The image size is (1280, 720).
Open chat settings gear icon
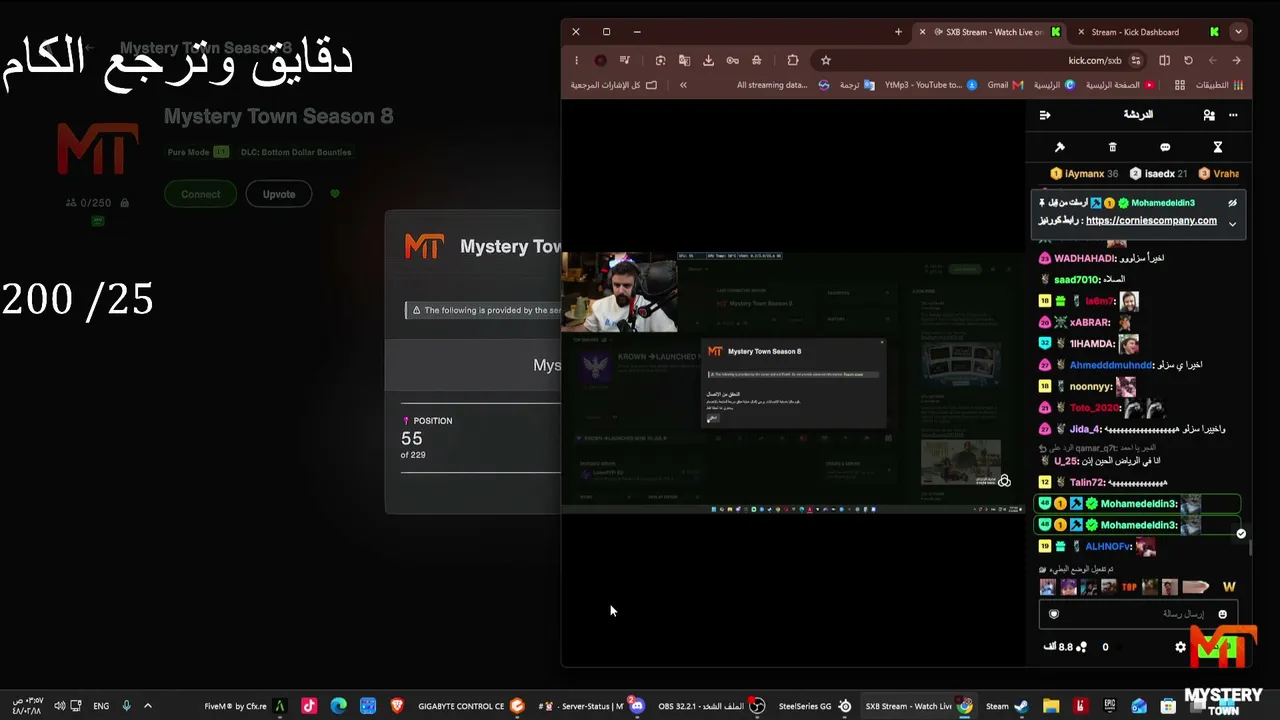tap(1180, 647)
